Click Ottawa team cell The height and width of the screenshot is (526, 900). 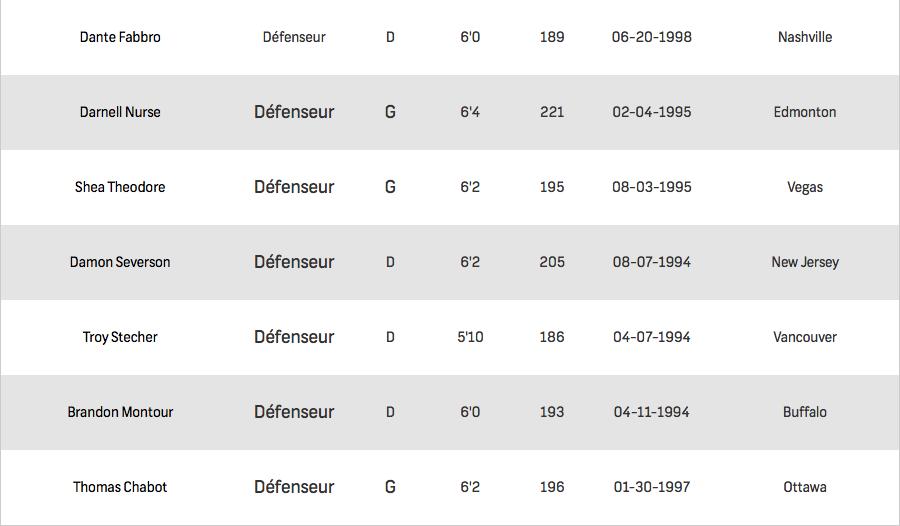pyautogui.click(x=805, y=487)
